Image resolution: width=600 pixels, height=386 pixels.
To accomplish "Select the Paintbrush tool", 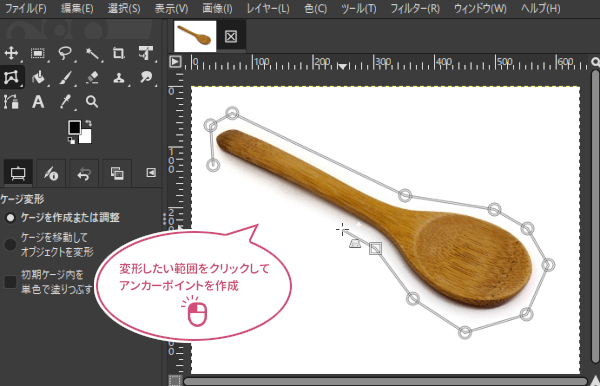I will (x=65, y=78).
